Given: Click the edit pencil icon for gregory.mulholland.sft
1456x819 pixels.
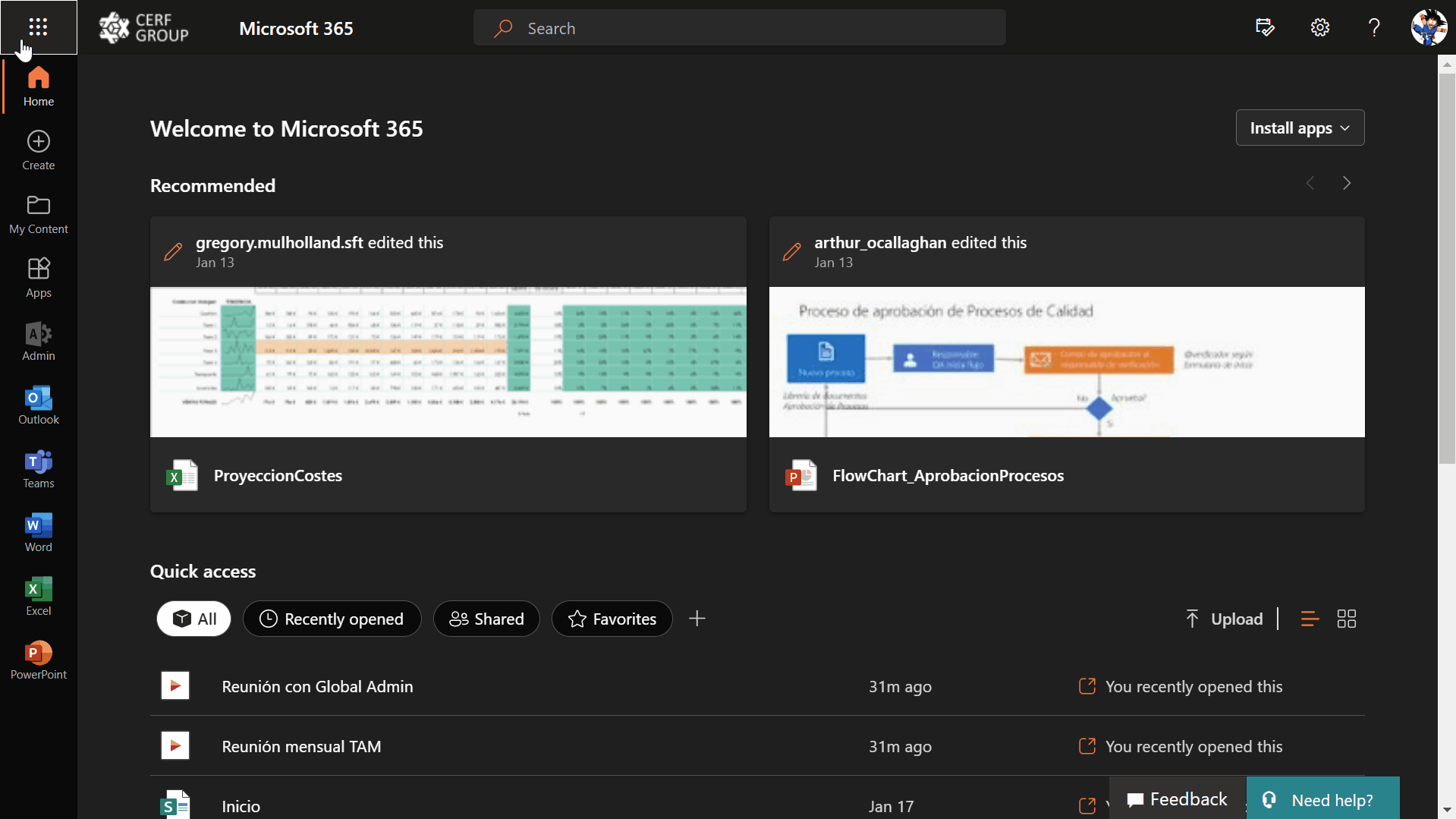Looking at the screenshot, I should [x=173, y=252].
